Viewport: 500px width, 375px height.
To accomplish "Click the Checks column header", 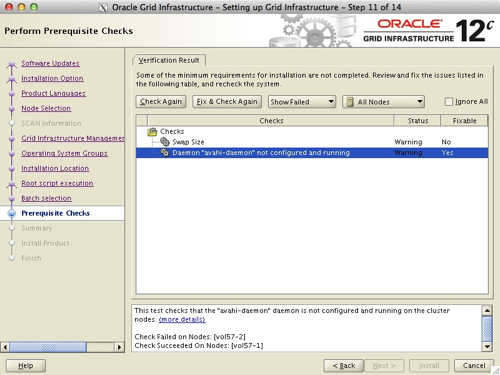I will click(x=271, y=121).
